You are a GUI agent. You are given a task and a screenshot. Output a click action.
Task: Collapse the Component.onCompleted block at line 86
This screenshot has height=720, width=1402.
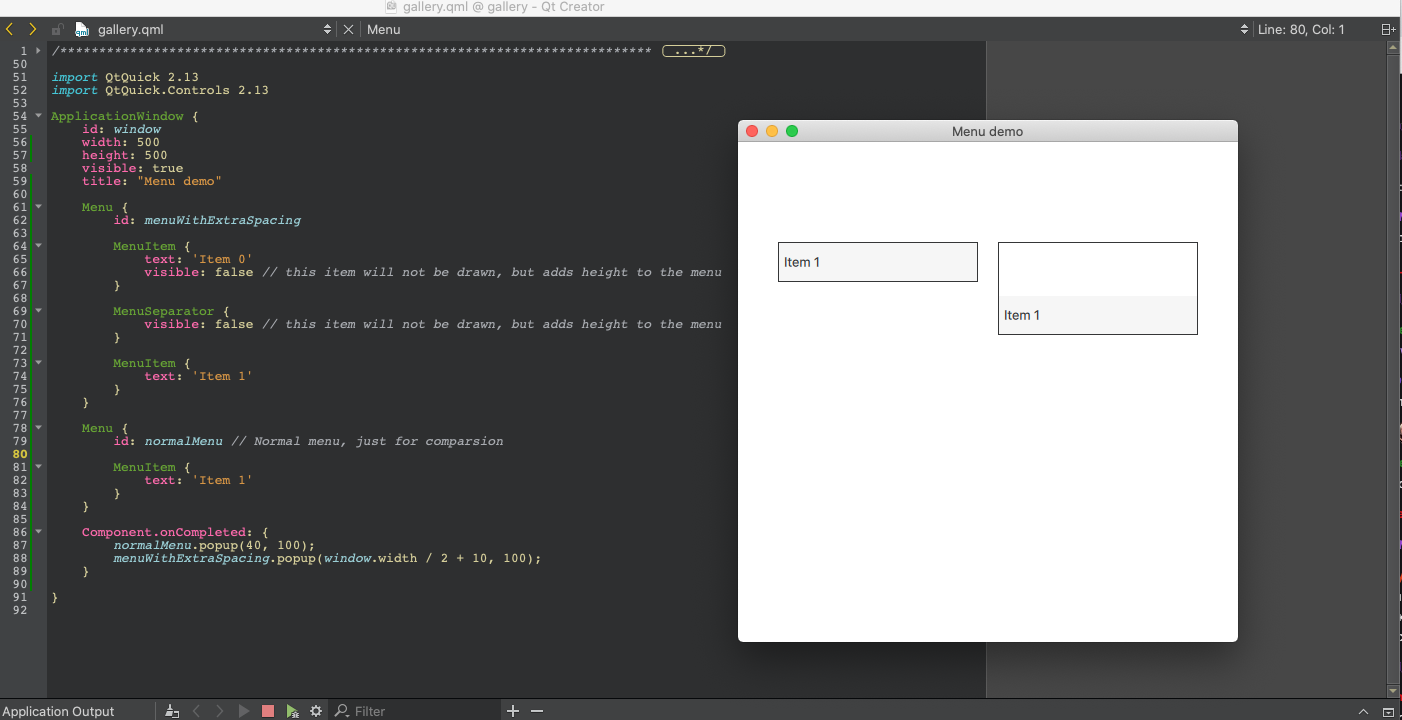39,532
